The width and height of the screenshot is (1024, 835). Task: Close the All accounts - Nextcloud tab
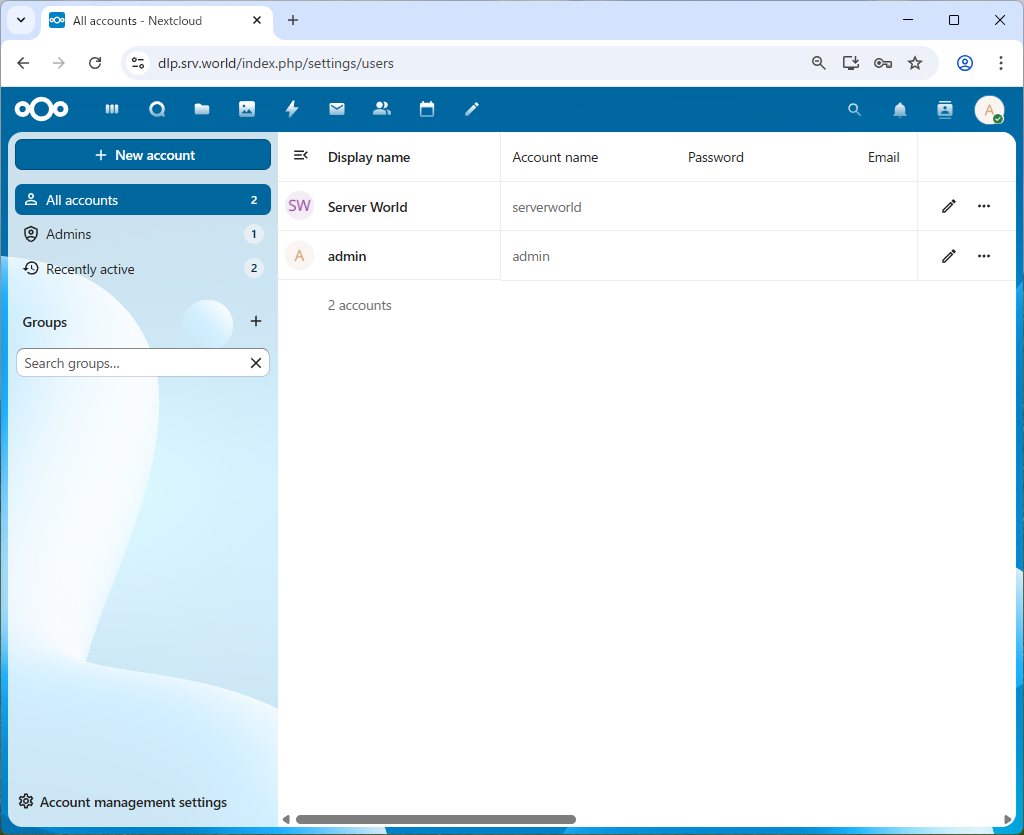coord(257,20)
